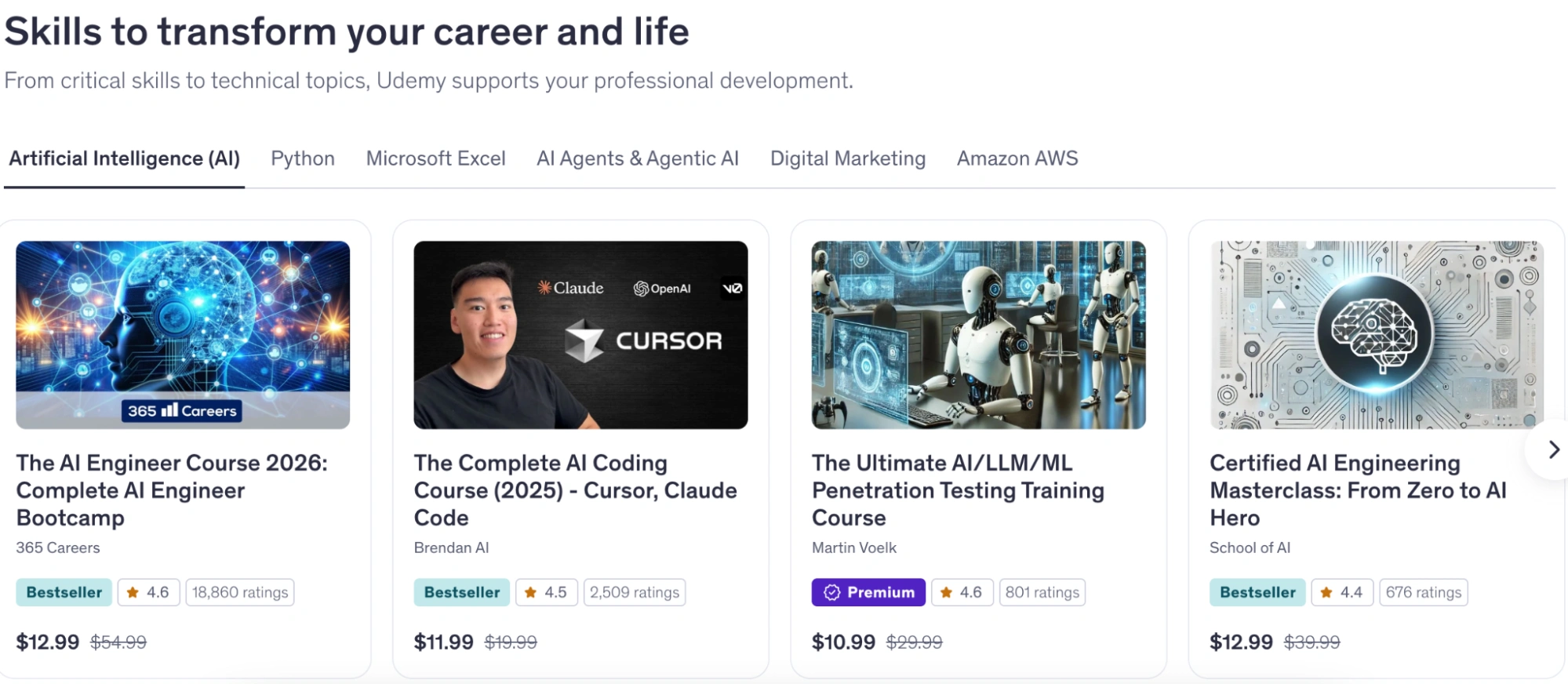The height and width of the screenshot is (684, 1568).
Task: Open the Certified AI Engineering Masterclass course
Action: coord(1357,490)
